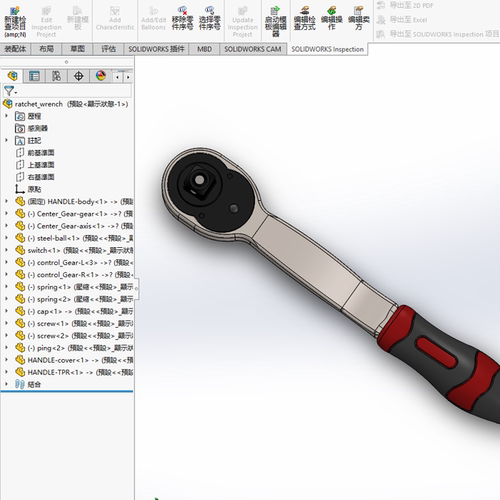
Task: Switch to the SOLIDWORKS CAM tab
Action: (x=253, y=49)
